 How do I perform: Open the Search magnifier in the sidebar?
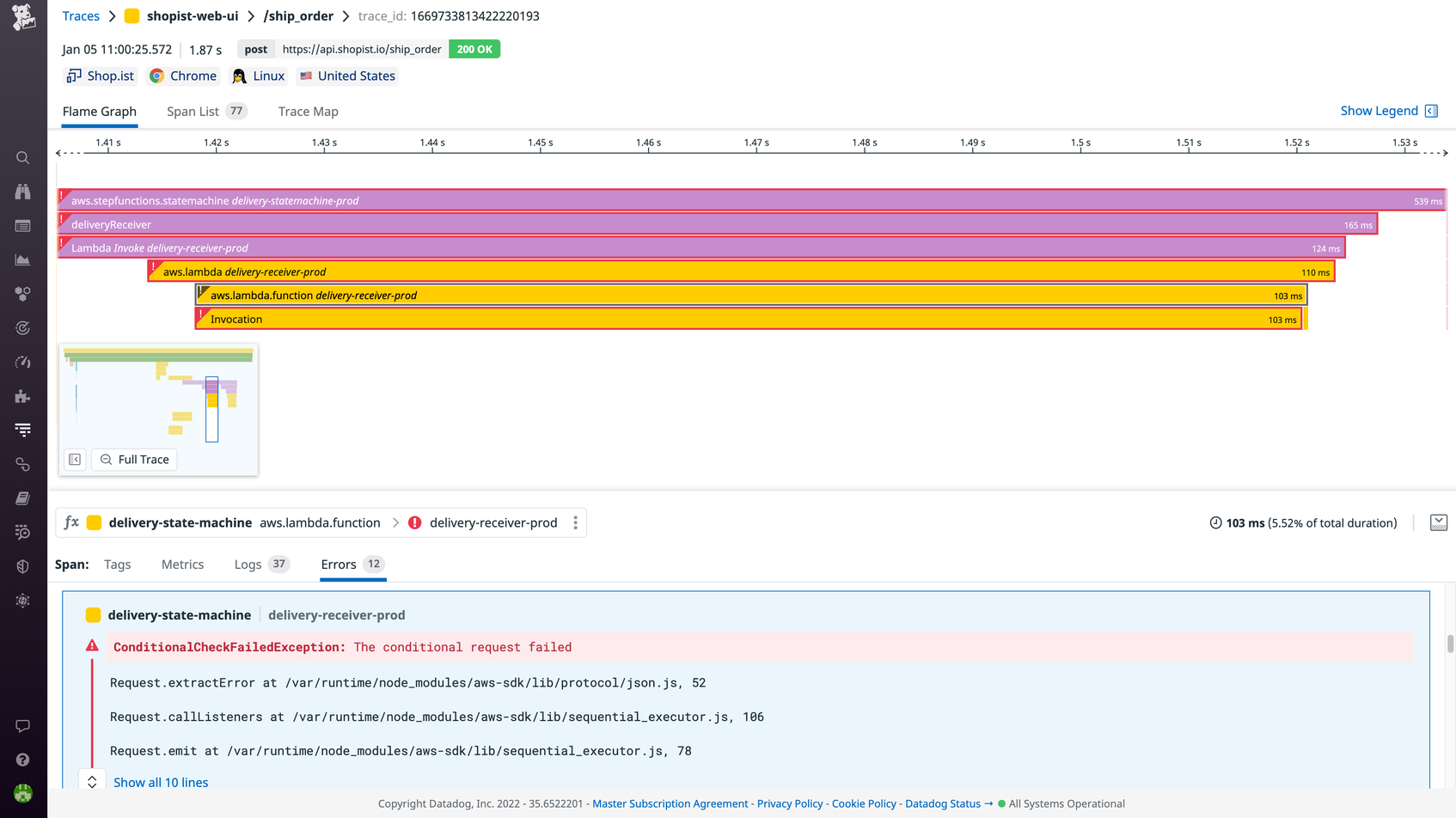tap(22, 157)
